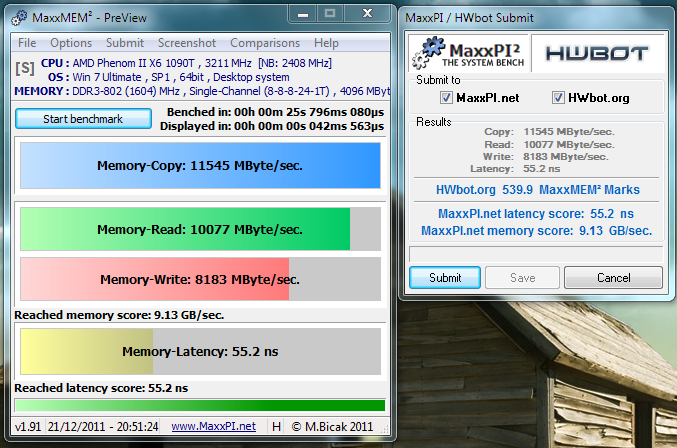The height and width of the screenshot is (448, 677).
Task: Cancel the HWbot Submit dialog
Action: click(x=613, y=278)
